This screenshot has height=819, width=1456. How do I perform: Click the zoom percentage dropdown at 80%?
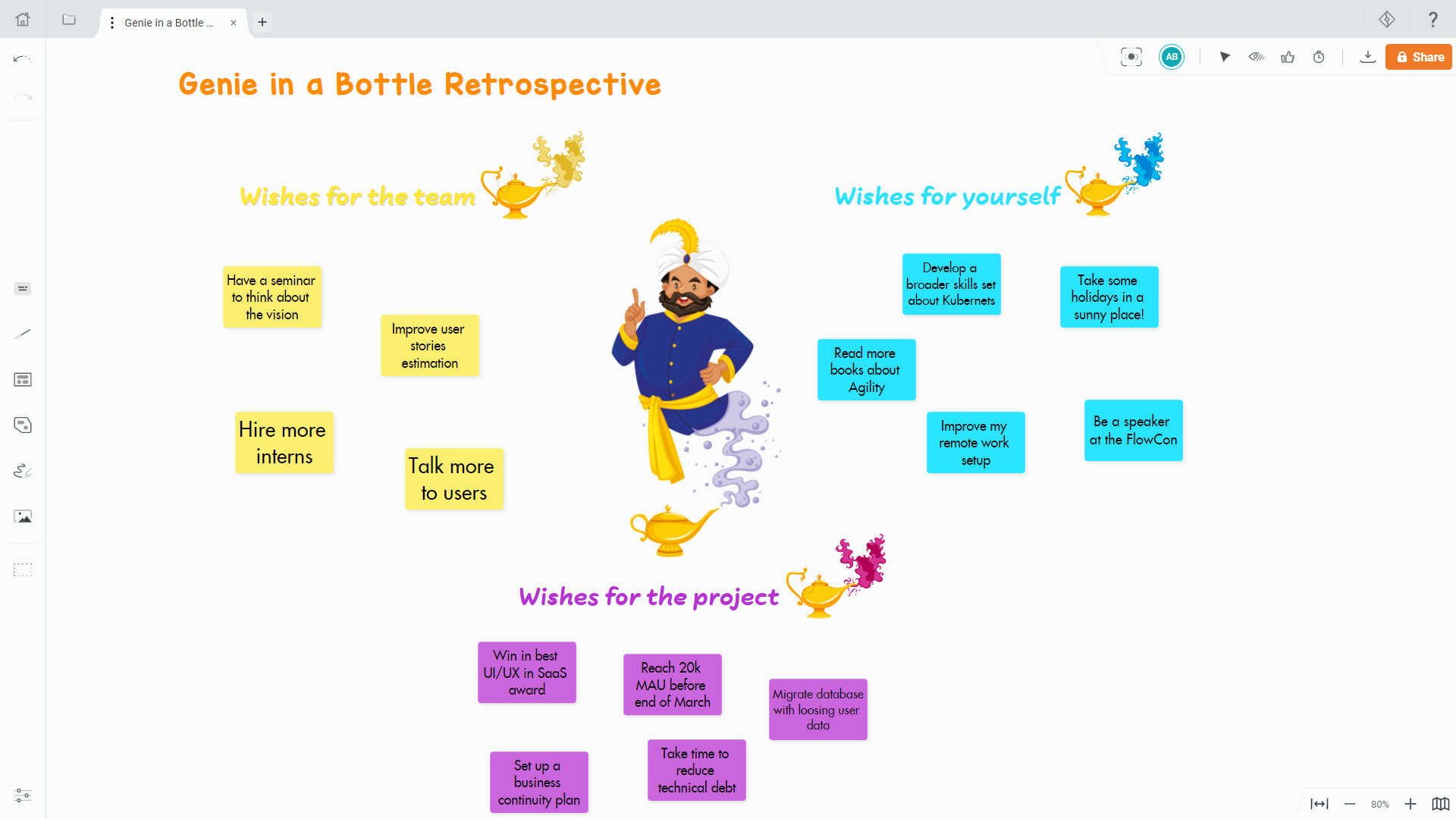coord(1380,800)
